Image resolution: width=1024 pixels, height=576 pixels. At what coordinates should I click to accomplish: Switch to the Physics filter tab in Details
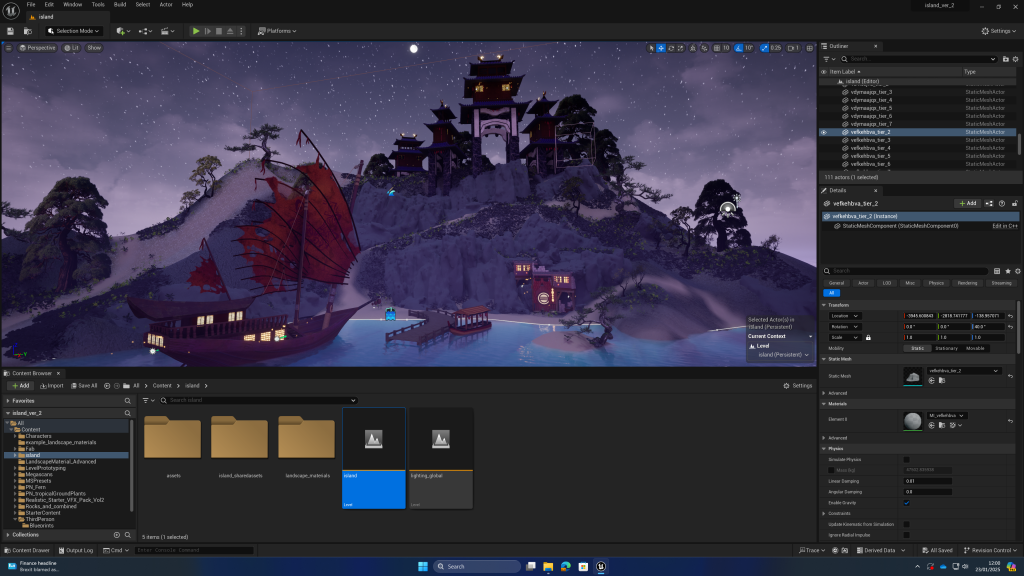pos(936,283)
